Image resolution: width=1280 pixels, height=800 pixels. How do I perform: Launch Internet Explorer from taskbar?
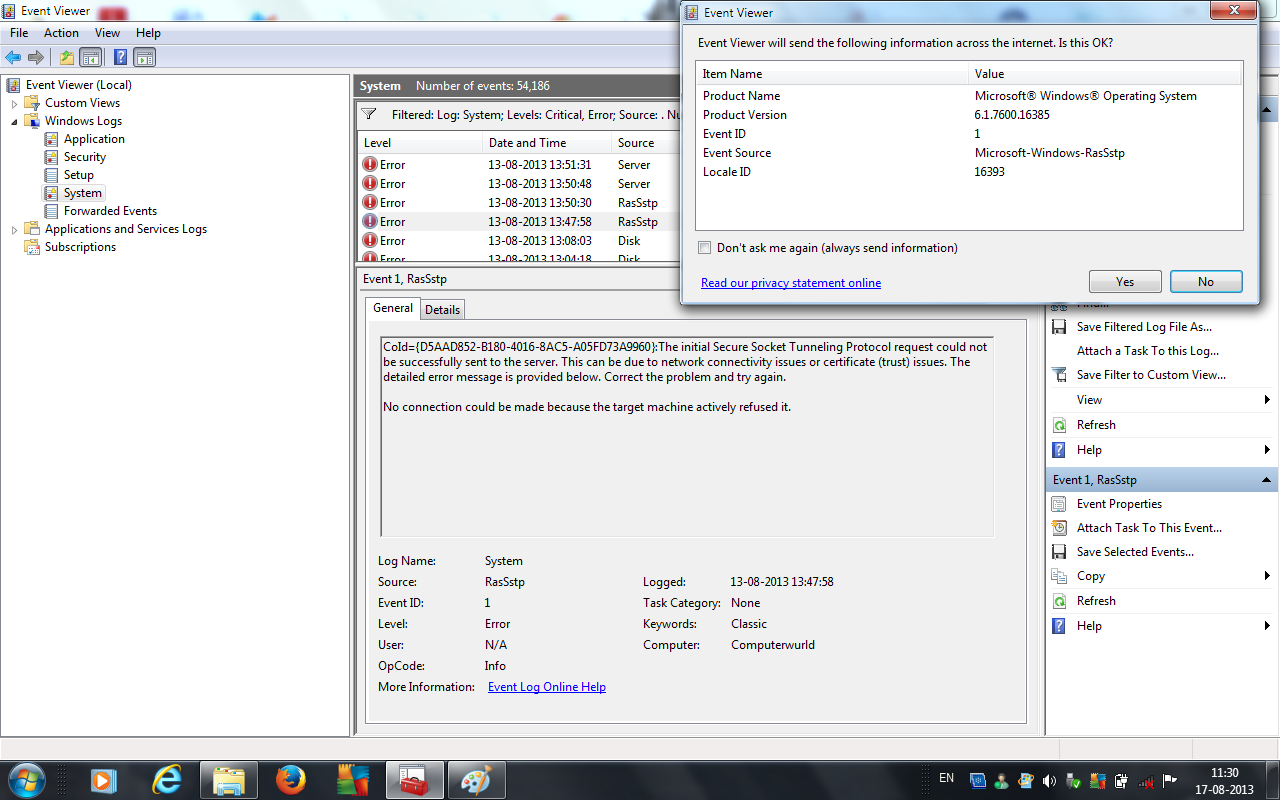coord(166,779)
